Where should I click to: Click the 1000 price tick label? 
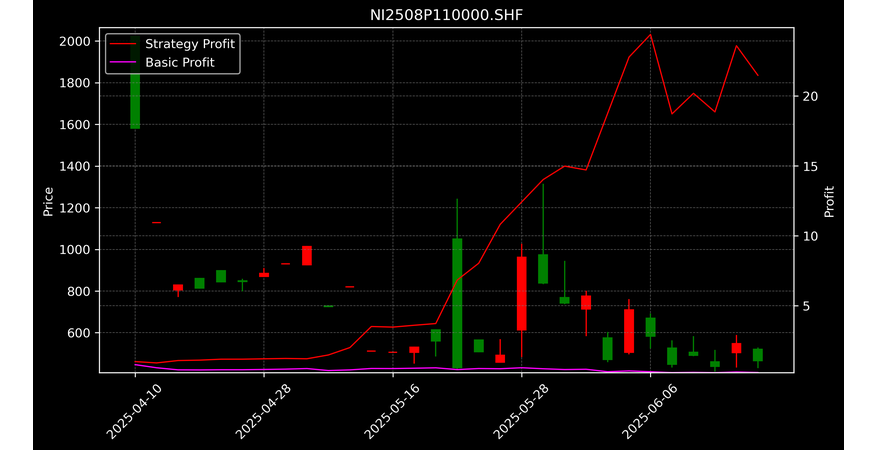pos(76,250)
